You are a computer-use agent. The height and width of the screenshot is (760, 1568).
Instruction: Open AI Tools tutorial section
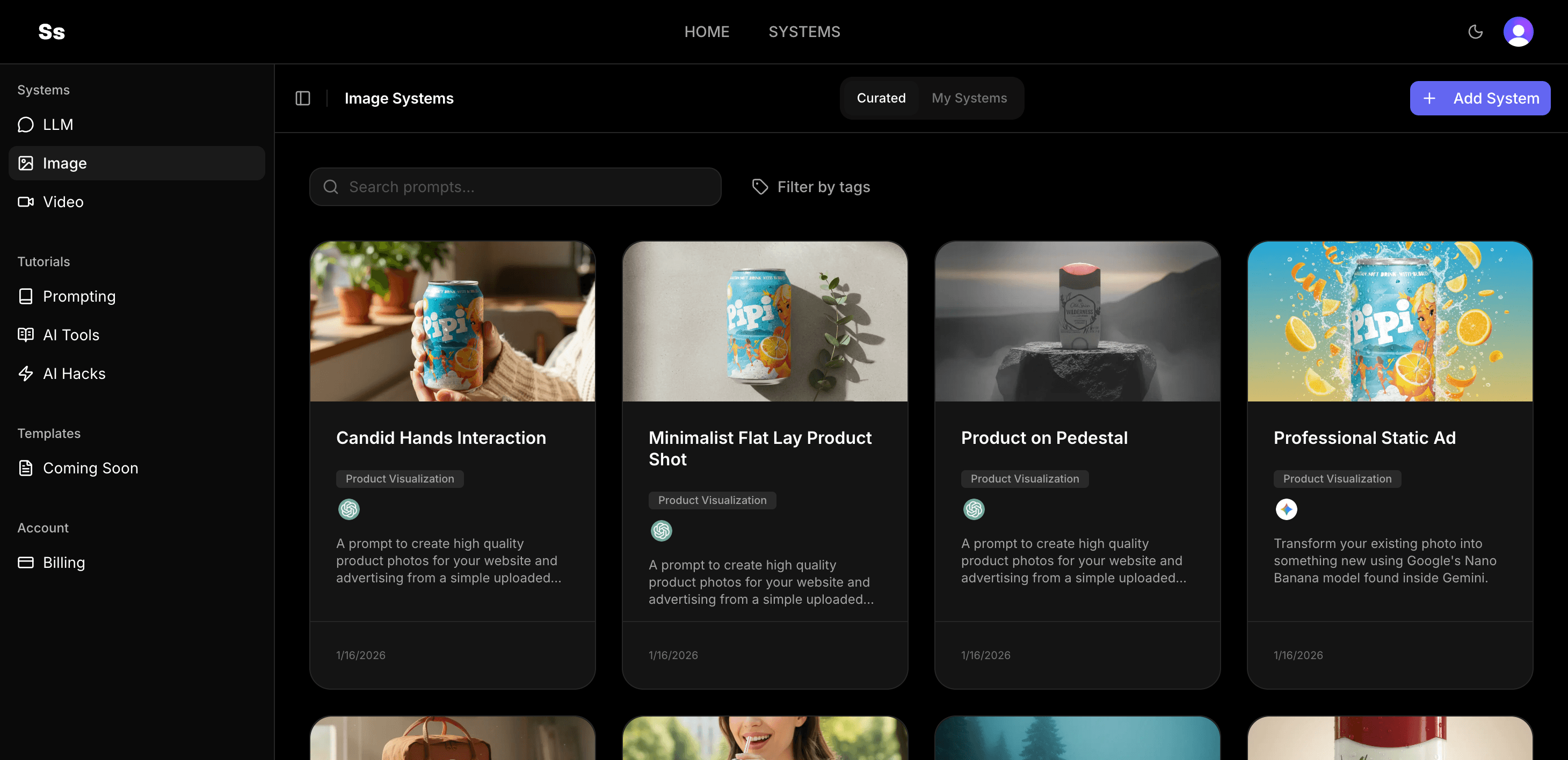pos(70,335)
